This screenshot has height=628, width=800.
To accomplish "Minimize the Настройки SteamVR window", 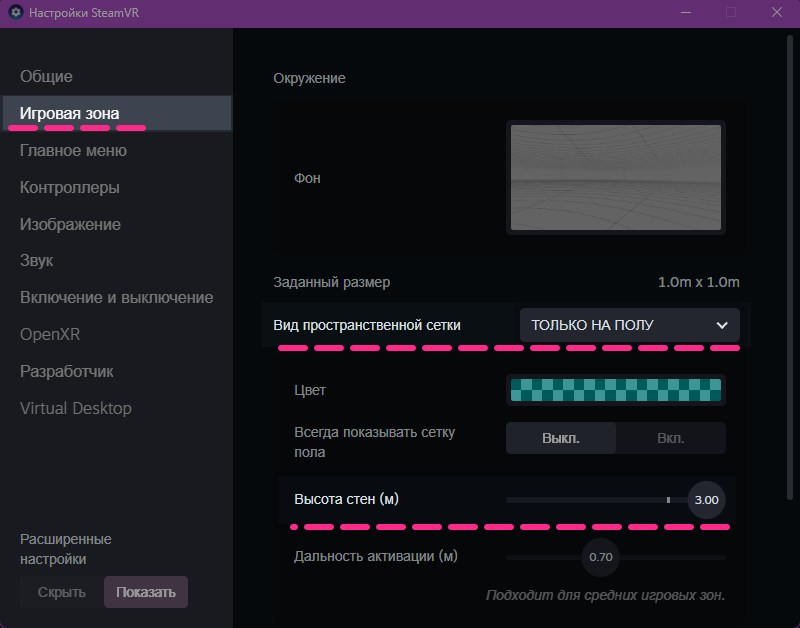I will 686,12.
